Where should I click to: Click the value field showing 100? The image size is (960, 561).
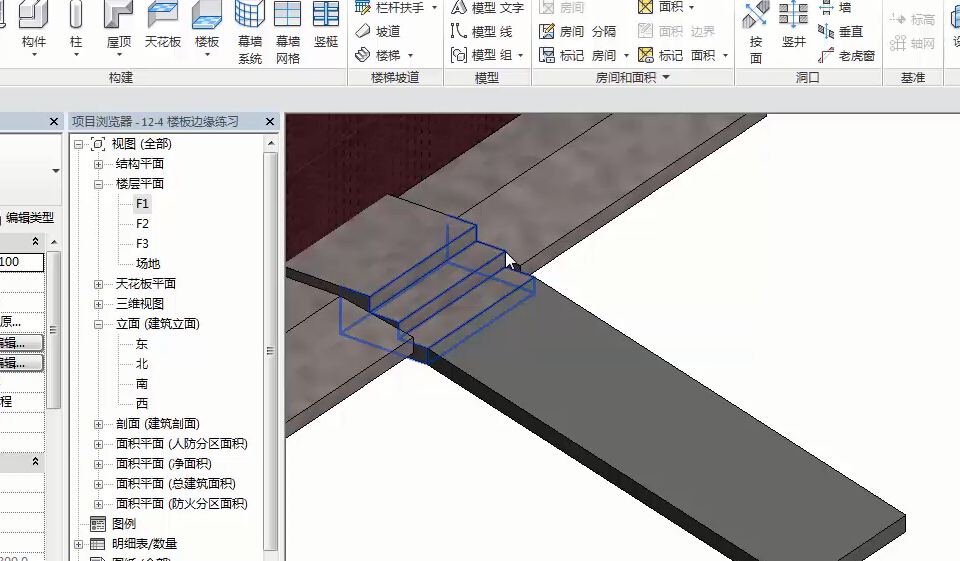(21, 262)
